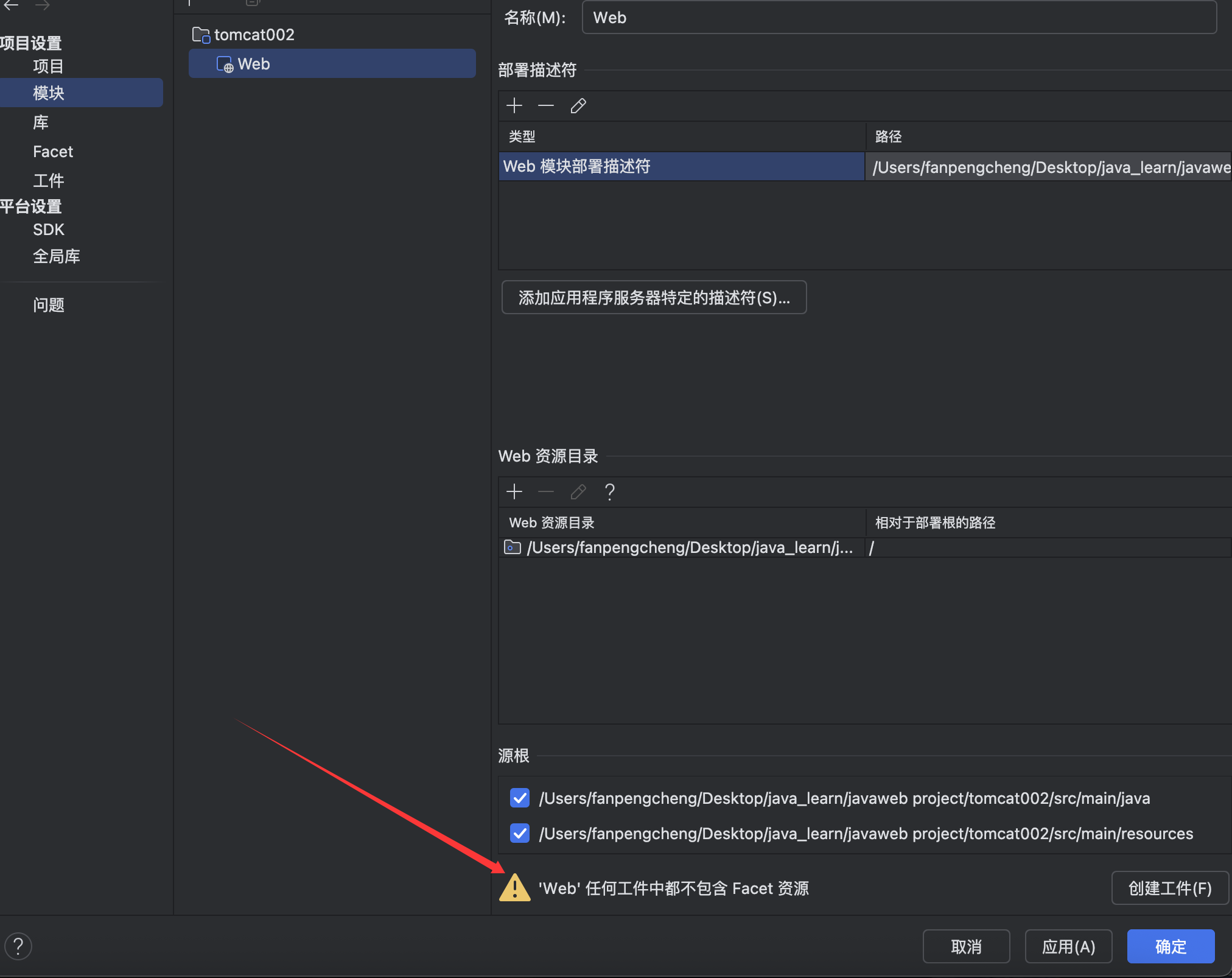
Task: Open the Facet settings section
Action: click(x=53, y=152)
